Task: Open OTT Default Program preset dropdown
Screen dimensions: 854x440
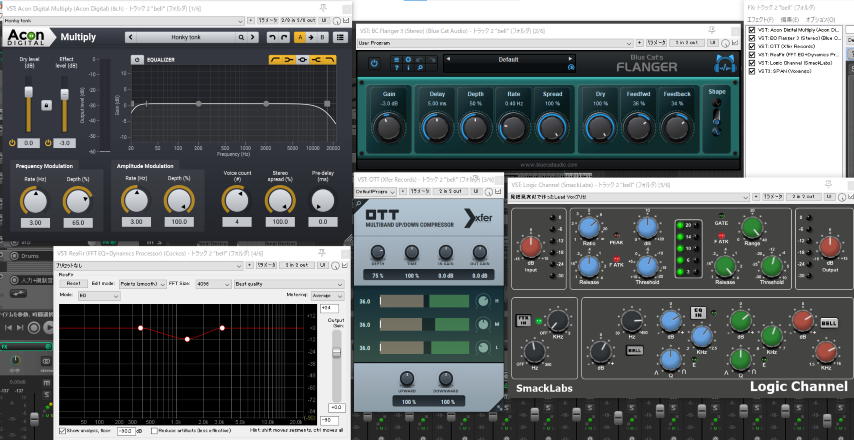Action: (375, 191)
